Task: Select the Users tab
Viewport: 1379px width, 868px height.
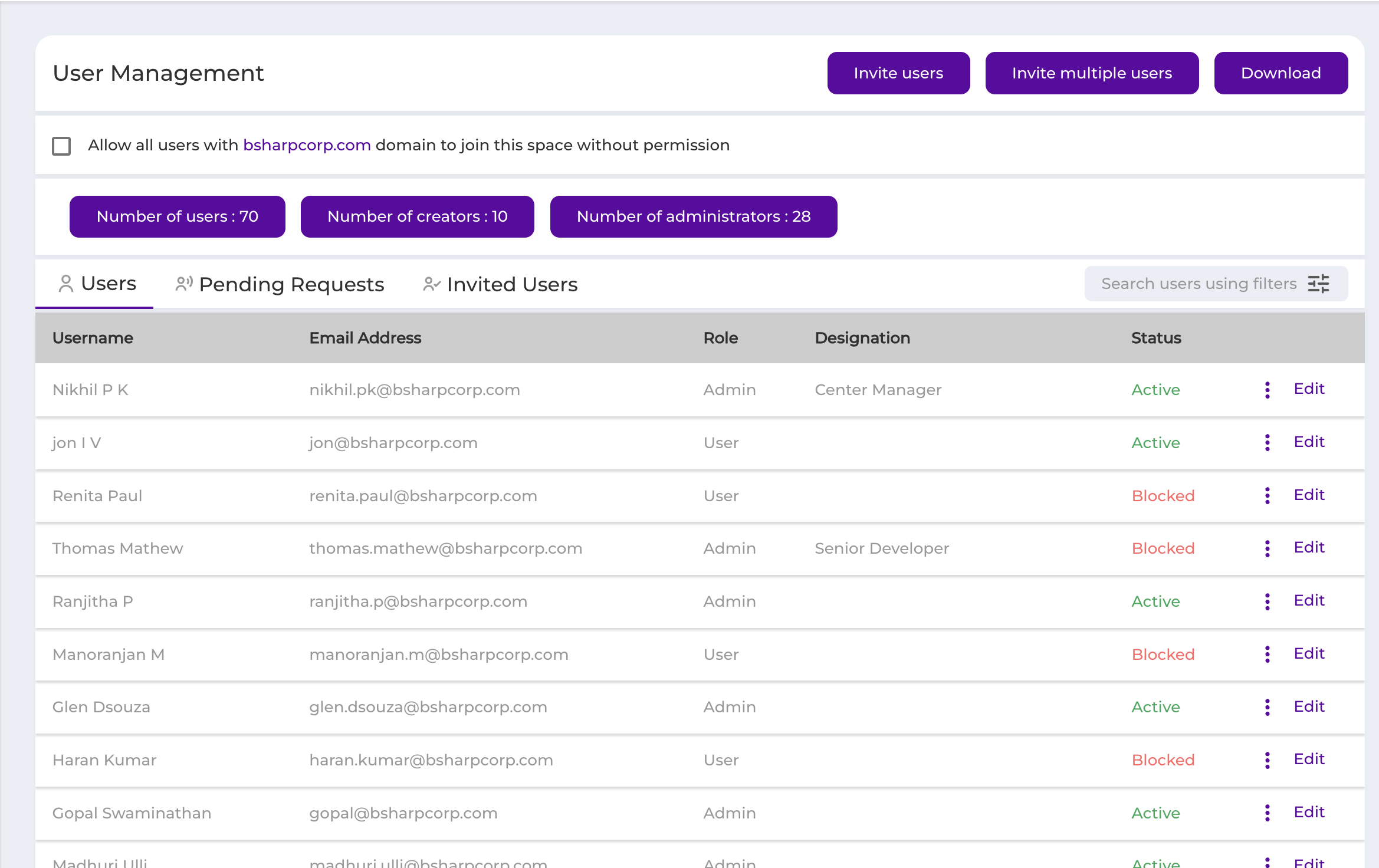Action: 97,284
